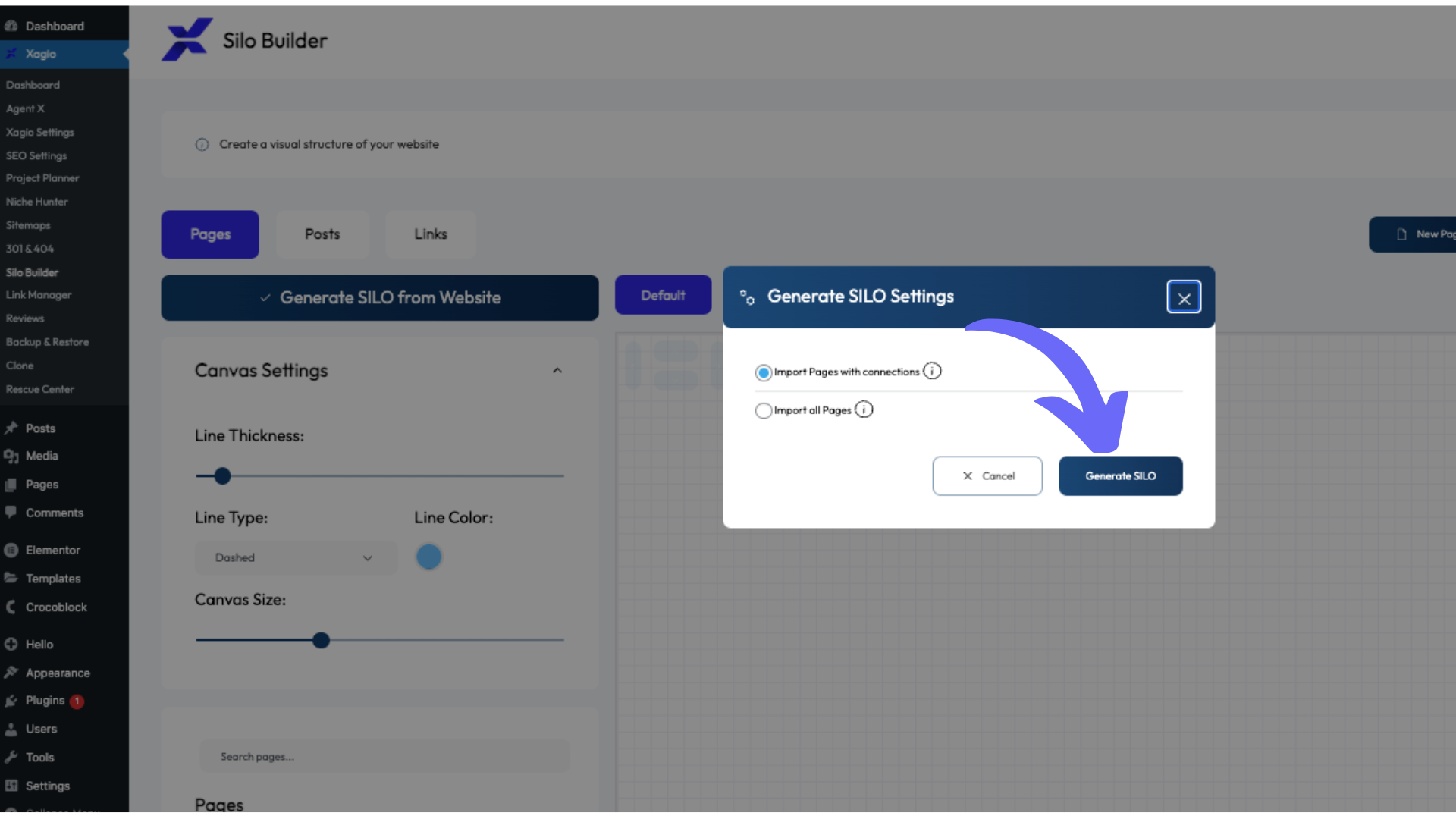Click the Posts pin icon in sidebar
The height and width of the screenshot is (819, 1456).
(x=11, y=428)
